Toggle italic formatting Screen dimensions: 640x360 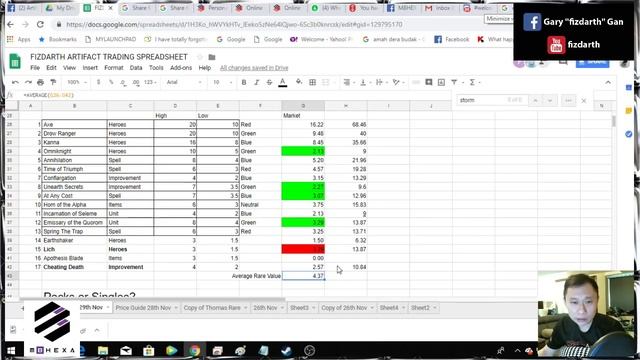point(256,82)
